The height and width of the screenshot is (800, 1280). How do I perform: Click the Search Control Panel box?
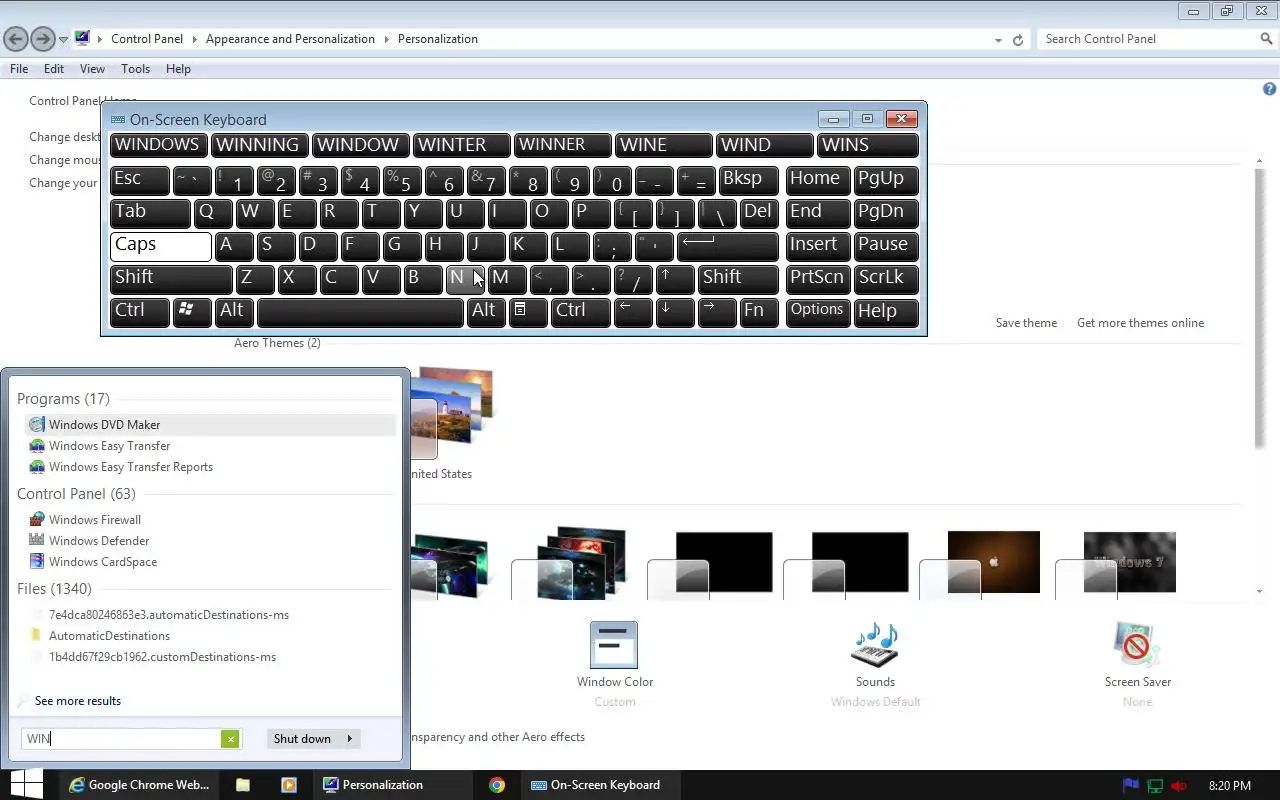(x=1149, y=39)
